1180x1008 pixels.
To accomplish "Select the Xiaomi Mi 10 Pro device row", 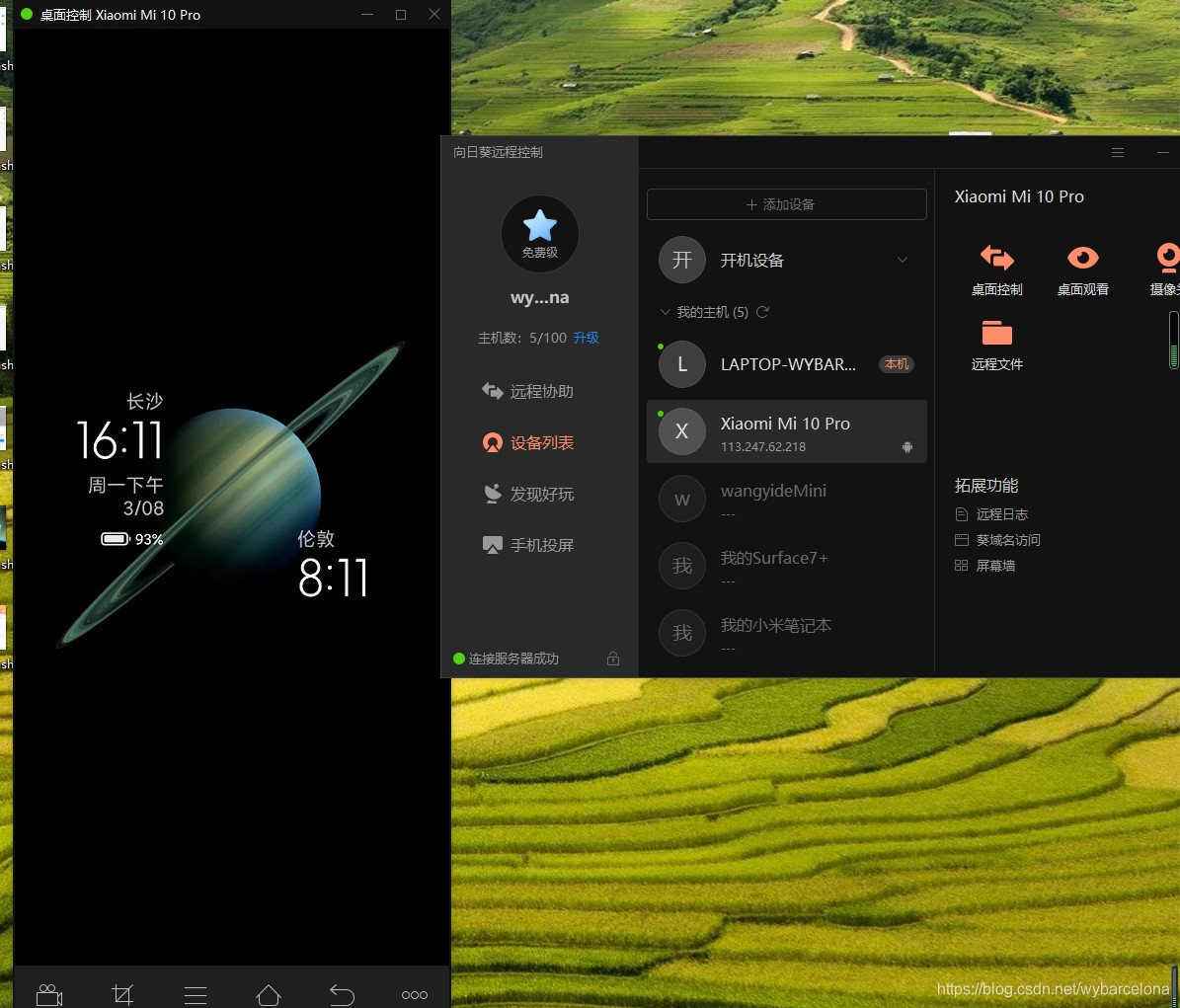I will tap(786, 431).
